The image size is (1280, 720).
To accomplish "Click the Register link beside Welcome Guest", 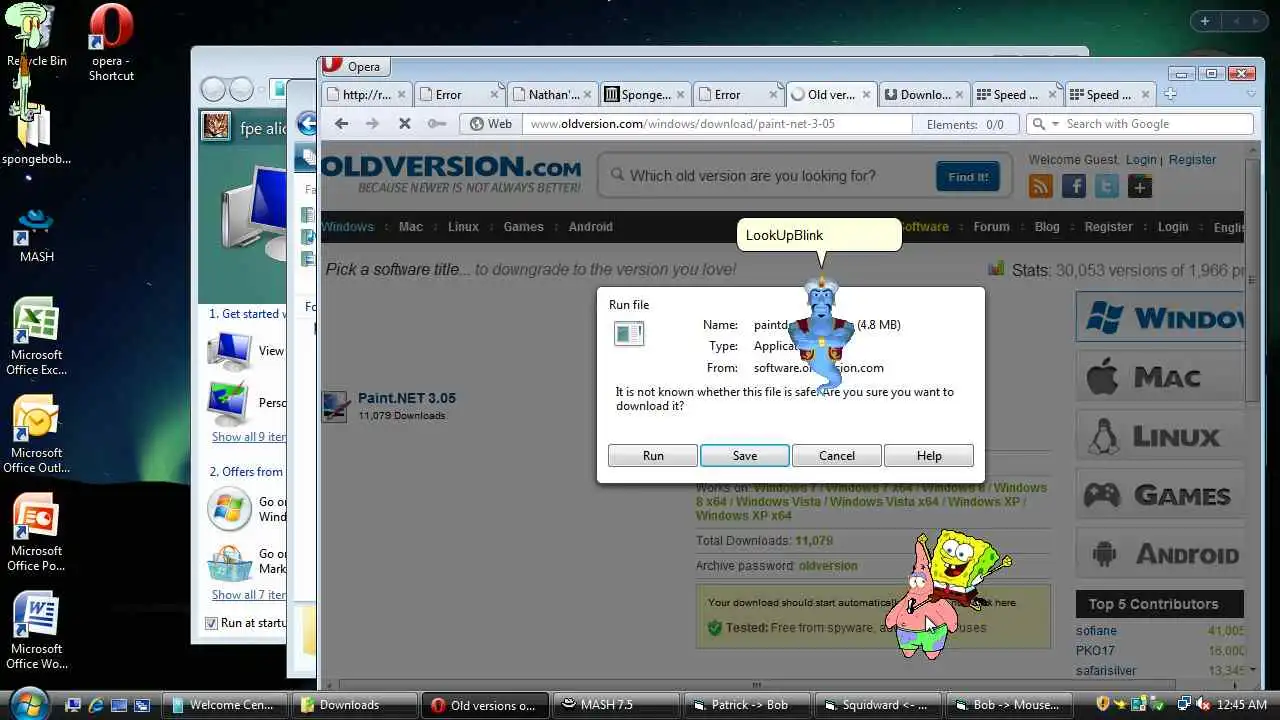I will click(x=1192, y=160).
